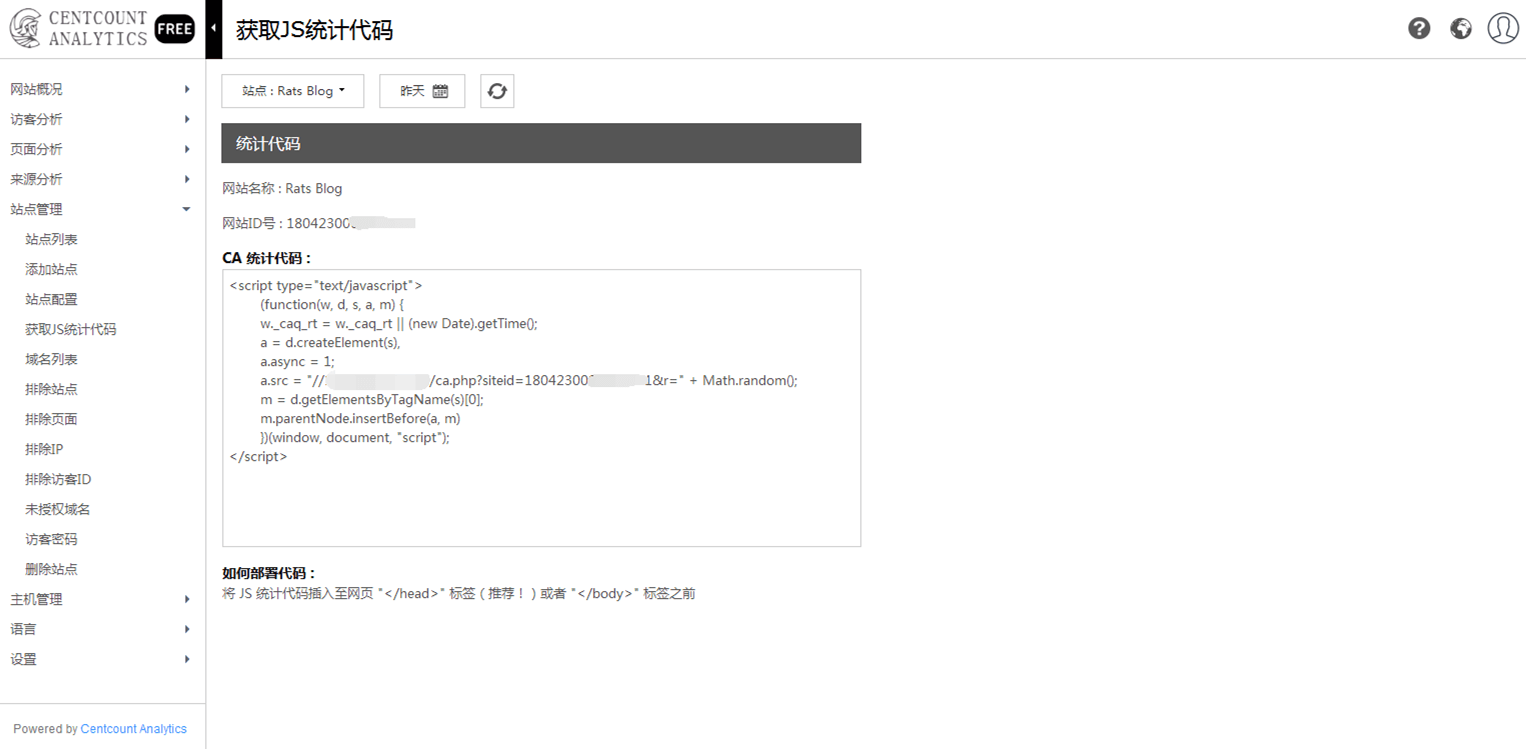Image resolution: width=1526 pixels, height=749 pixels.
Task: Expand the 来源分析 menu
Action: (102, 179)
